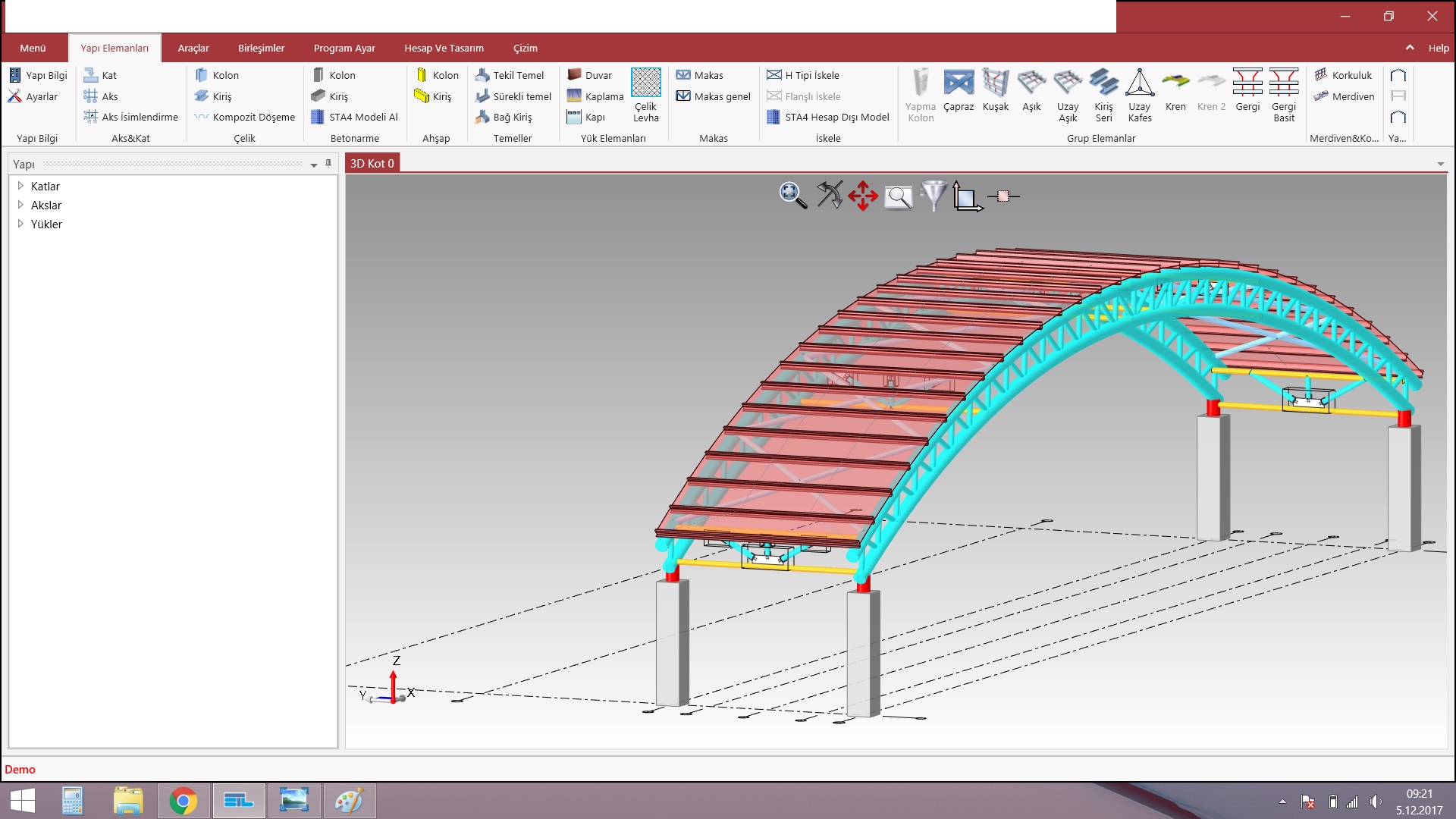Expand the Akslar tree node

click(x=20, y=205)
